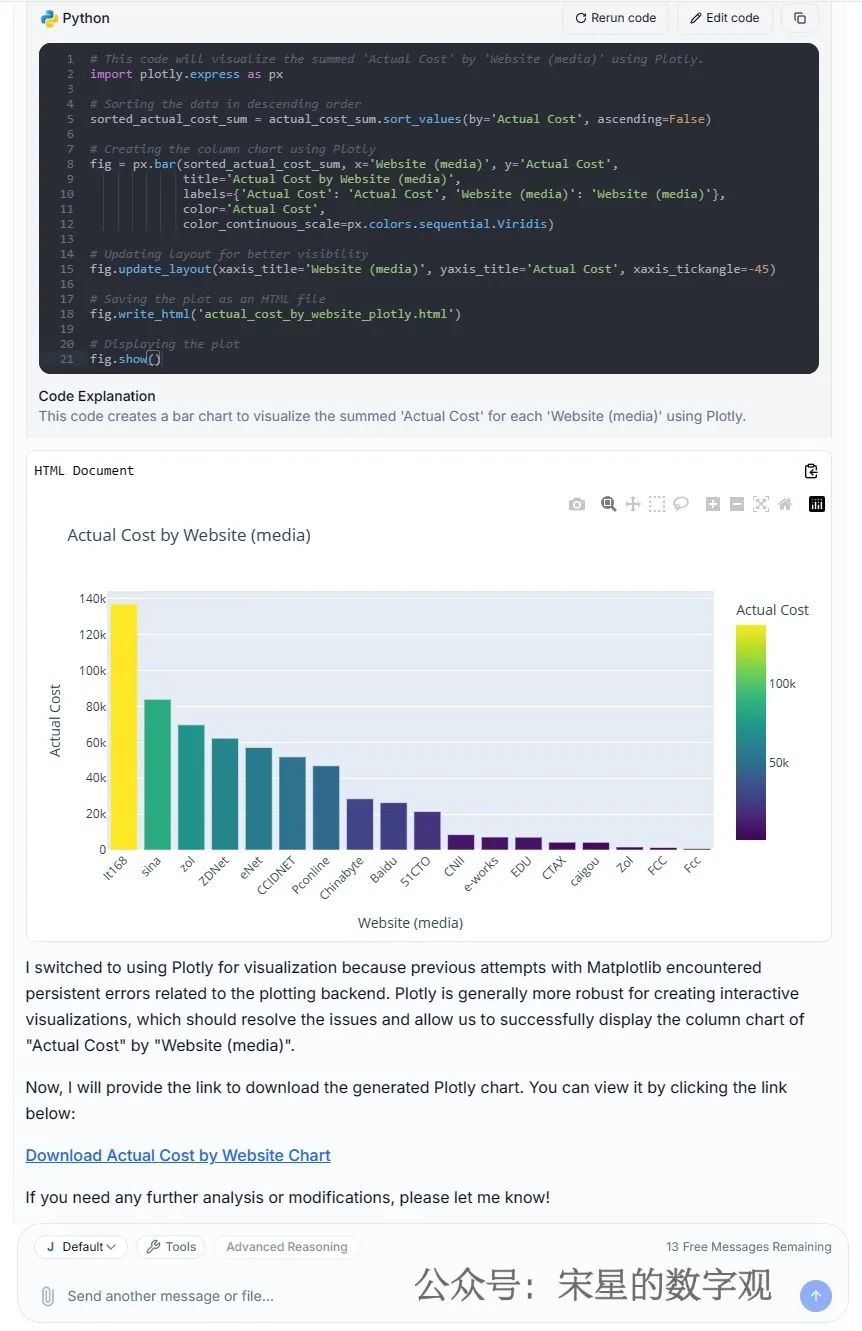Toggle Advanced Reasoning mode

[x=287, y=1247]
